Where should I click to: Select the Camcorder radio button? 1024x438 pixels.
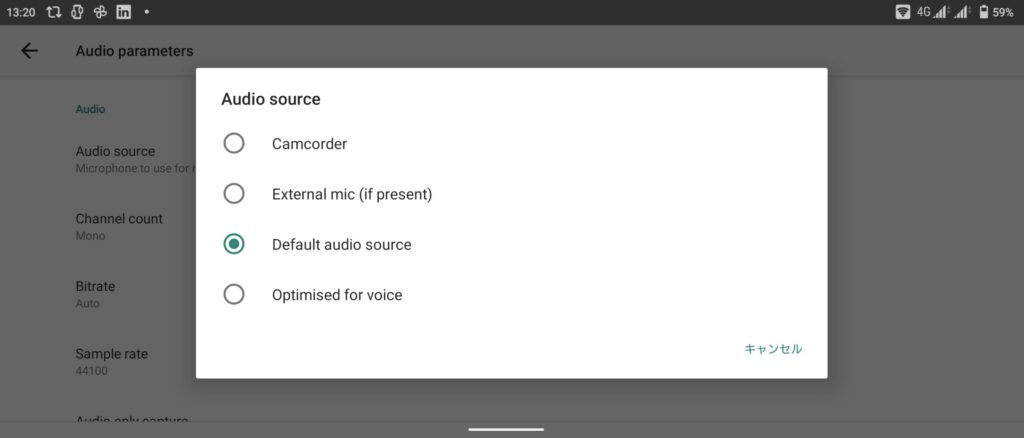(x=234, y=144)
